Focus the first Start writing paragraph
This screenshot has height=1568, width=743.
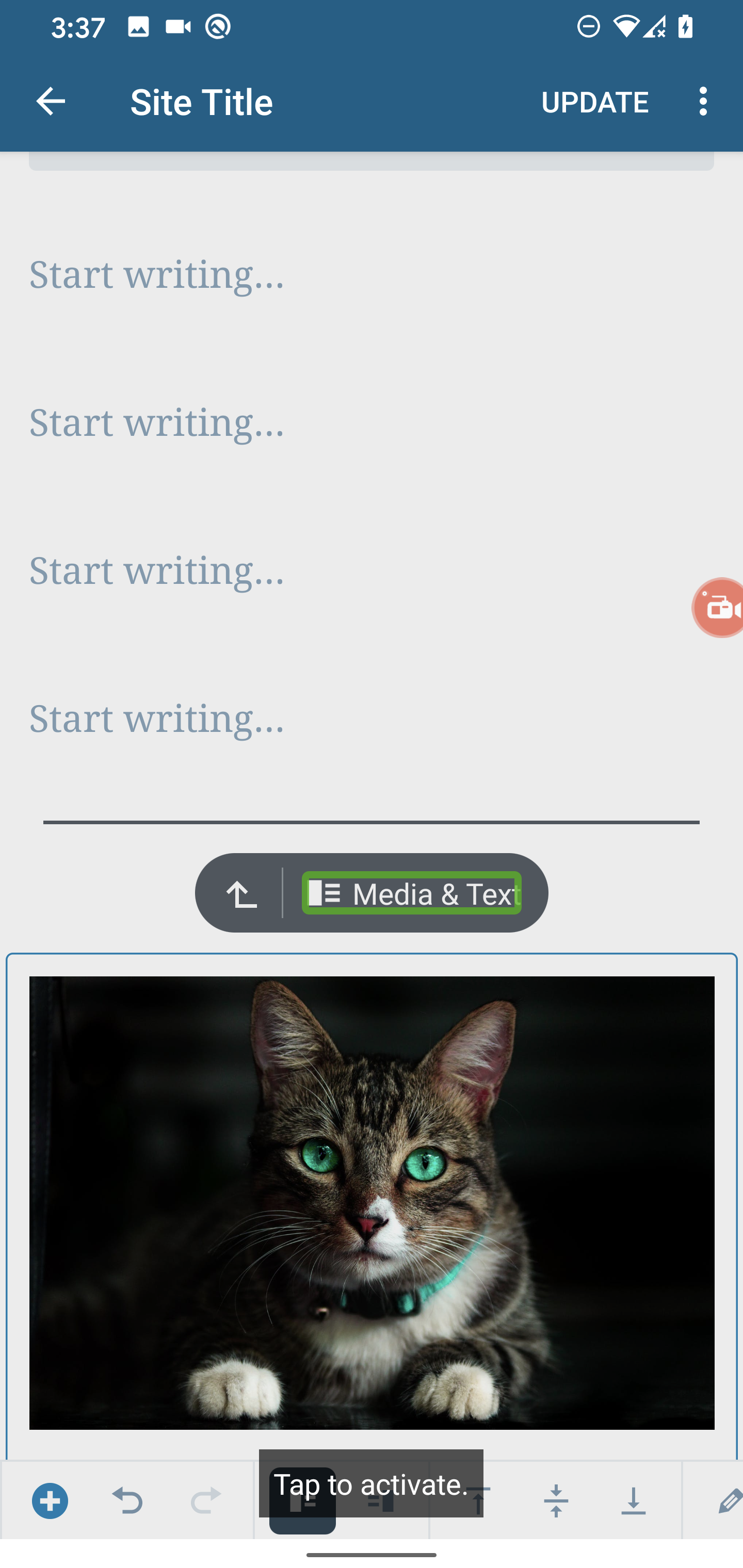pos(372,274)
